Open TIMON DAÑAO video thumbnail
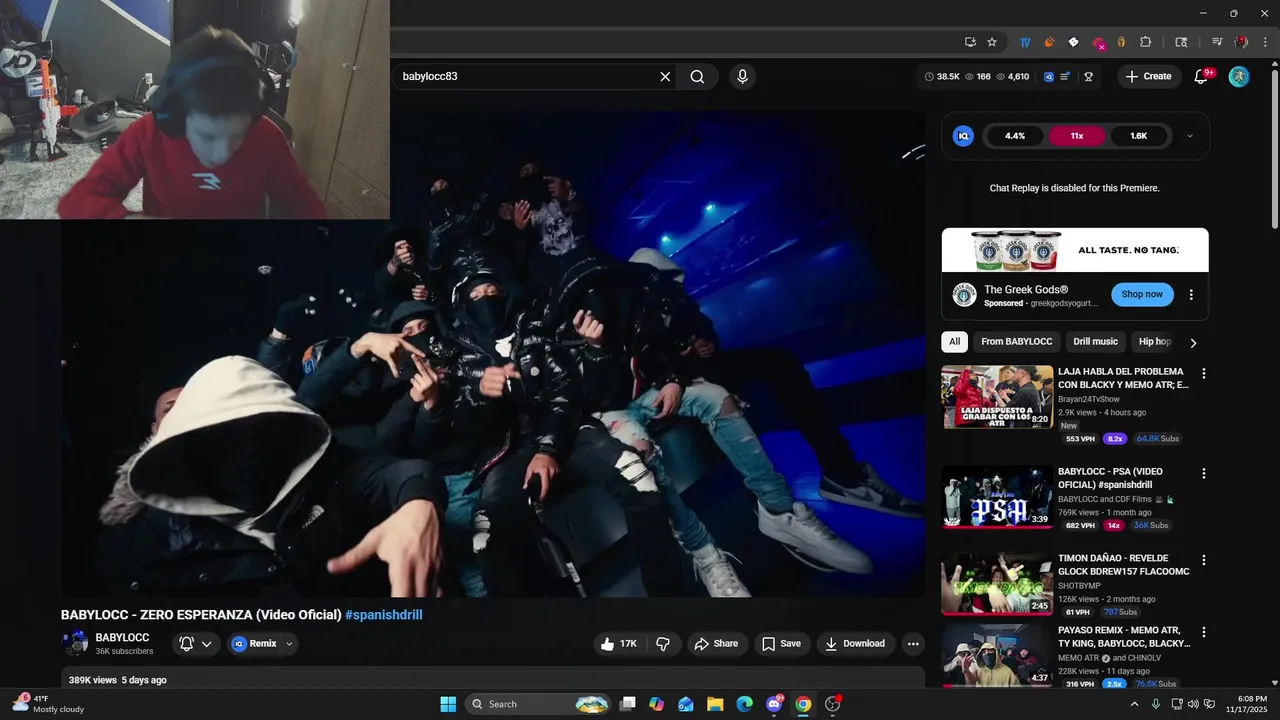 (997, 584)
